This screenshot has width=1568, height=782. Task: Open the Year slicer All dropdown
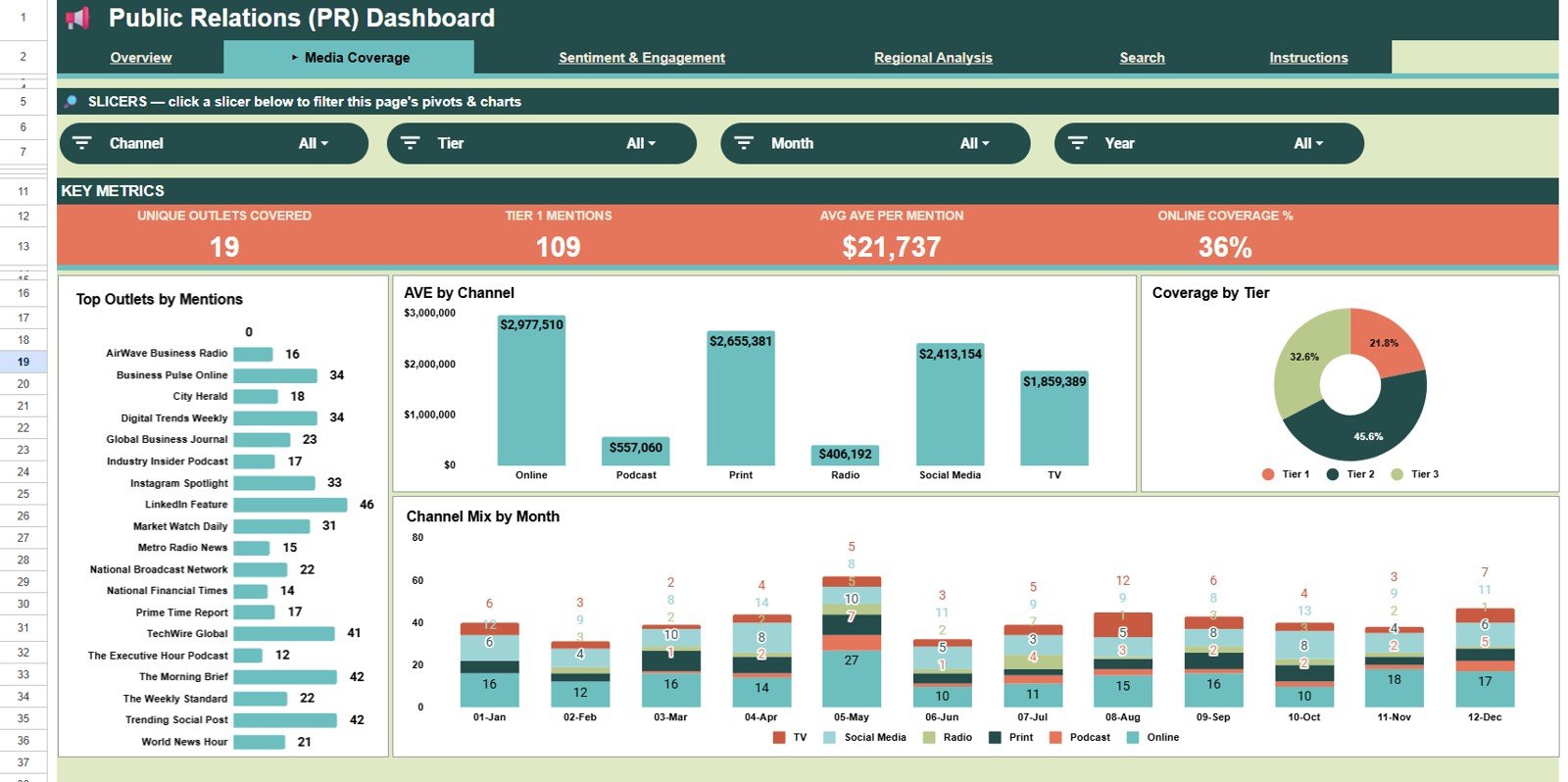pos(1308,143)
